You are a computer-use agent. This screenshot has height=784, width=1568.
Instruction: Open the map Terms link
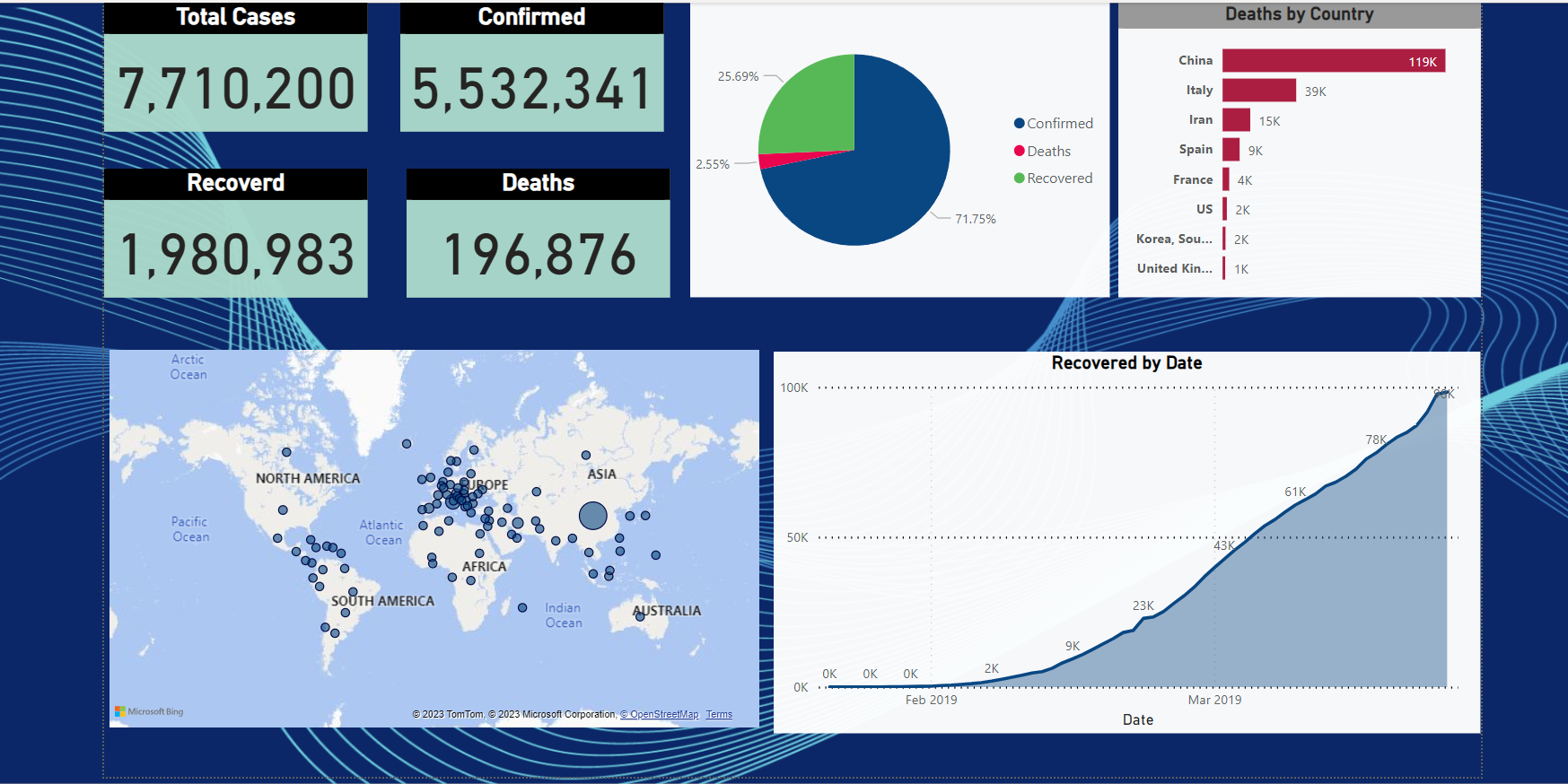pyautogui.click(x=719, y=715)
